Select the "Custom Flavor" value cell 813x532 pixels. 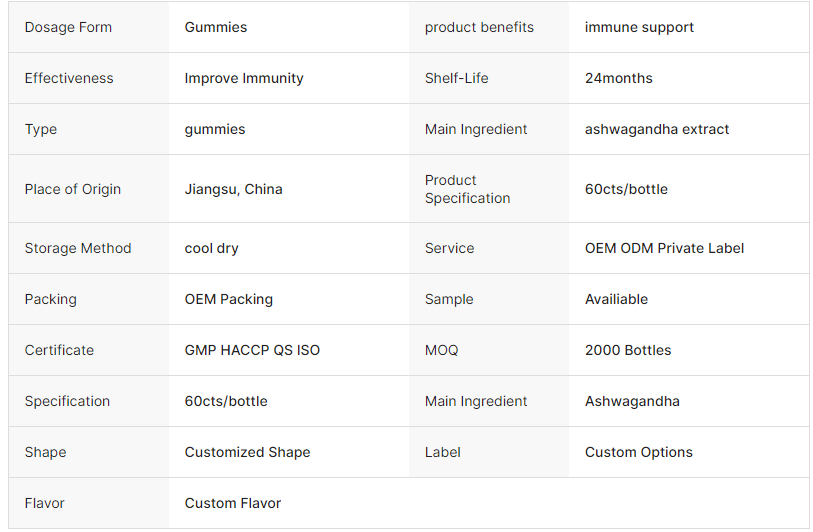(x=232, y=503)
